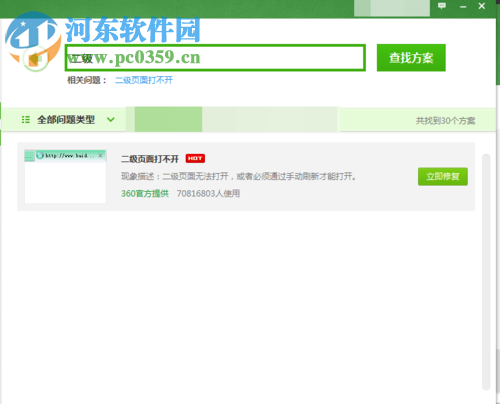Close the window
Image resolution: width=500 pixels, height=404 pixels.
481,6
